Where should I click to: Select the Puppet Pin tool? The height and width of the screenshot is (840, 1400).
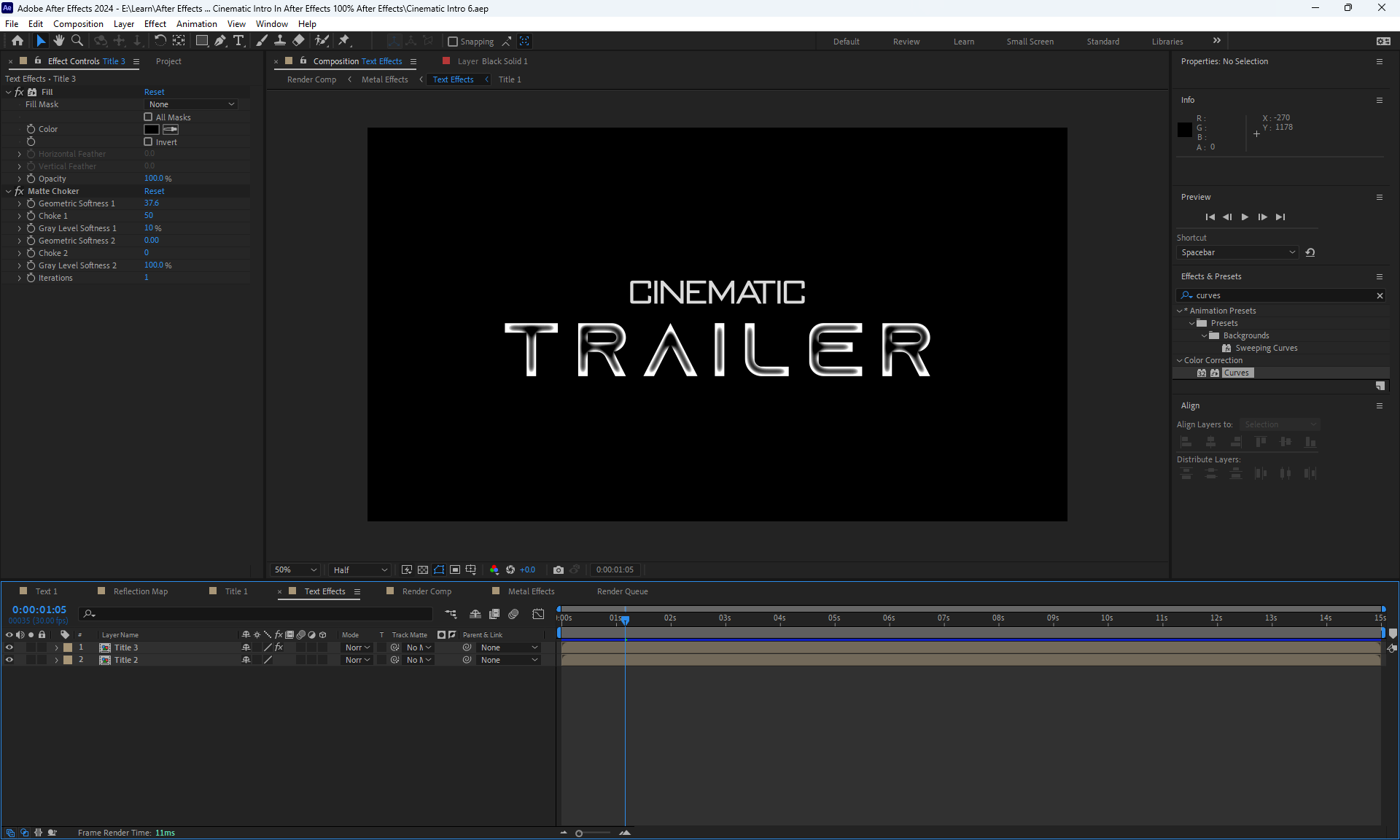click(x=344, y=41)
